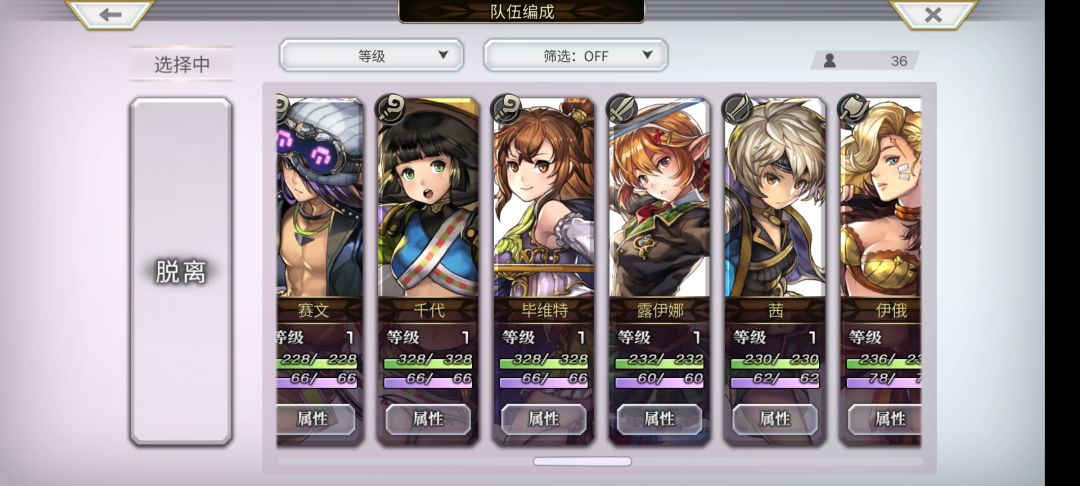The width and height of the screenshot is (1080, 486).
Task: Open 属性 for character 毕维特
Action: [543, 419]
